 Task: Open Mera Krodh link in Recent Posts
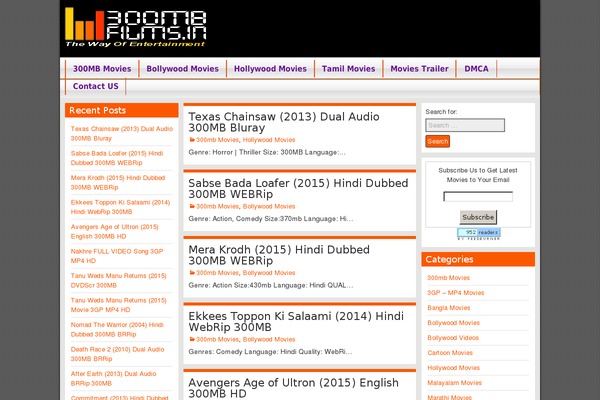pyautogui.click(x=118, y=183)
